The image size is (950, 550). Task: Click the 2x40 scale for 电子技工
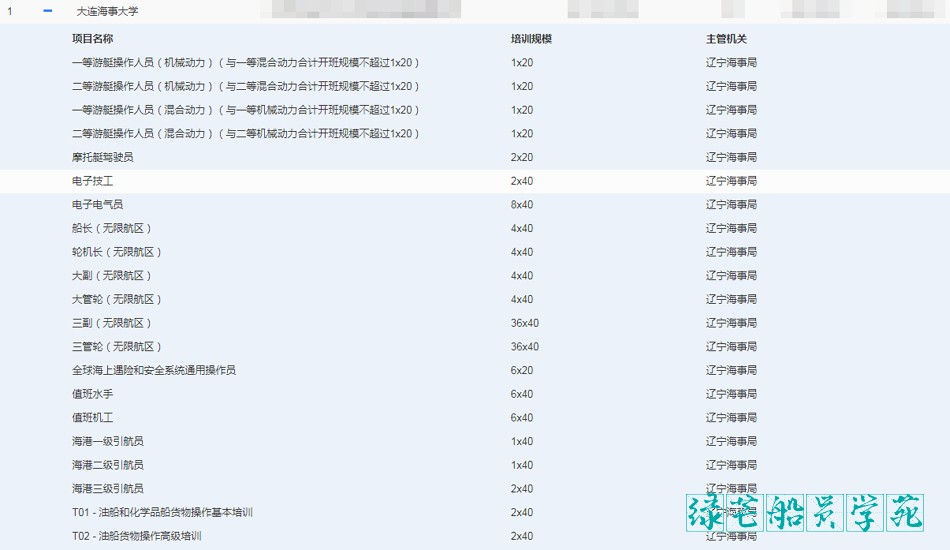[x=522, y=181]
